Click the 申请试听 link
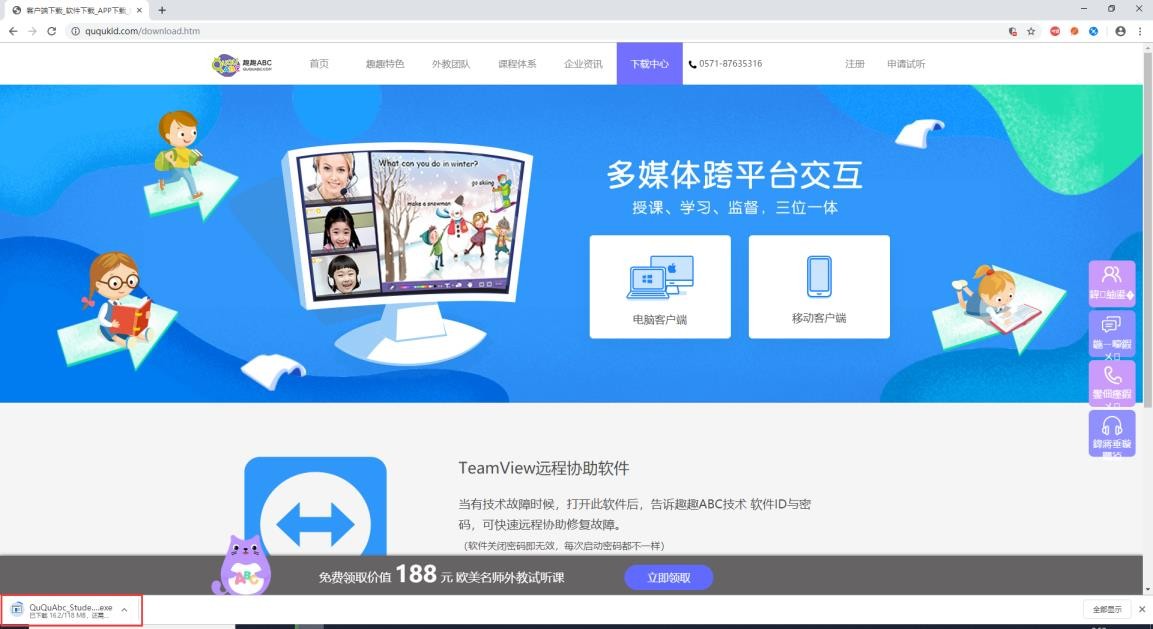 906,64
